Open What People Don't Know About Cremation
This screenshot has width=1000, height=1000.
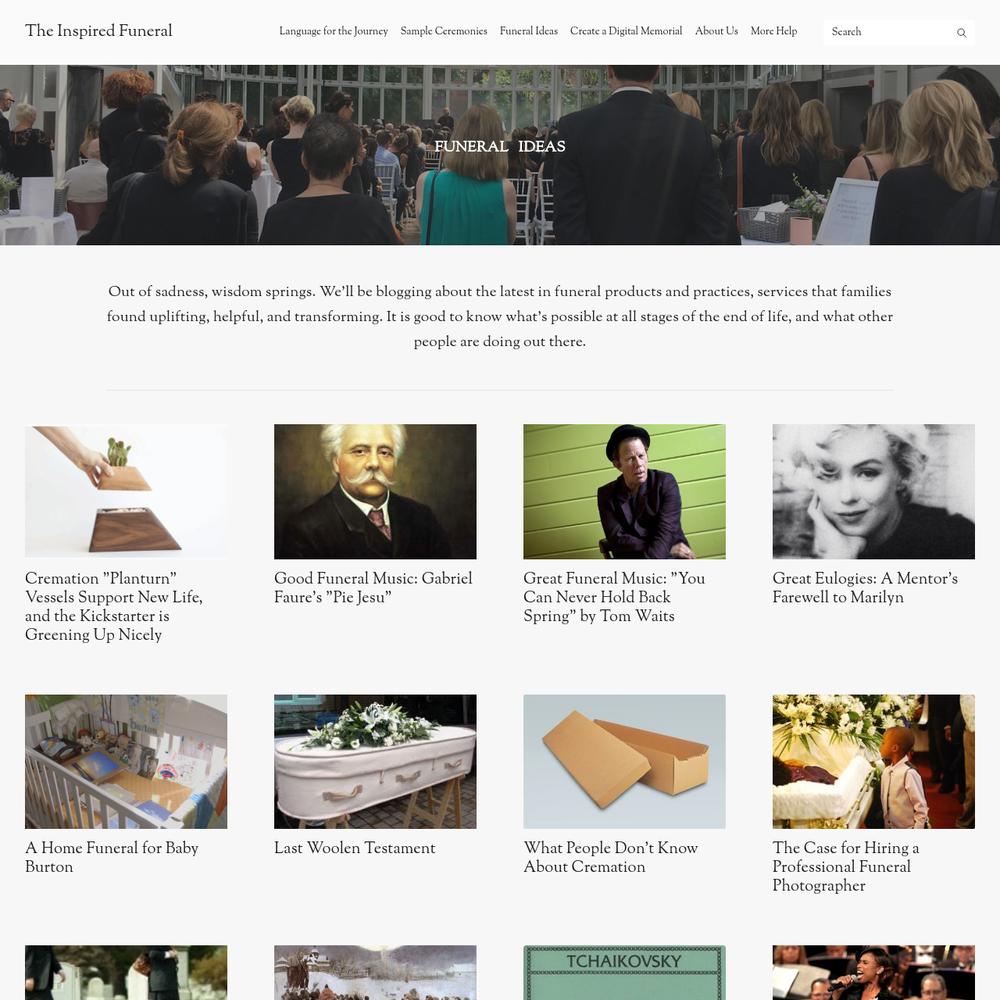point(611,857)
